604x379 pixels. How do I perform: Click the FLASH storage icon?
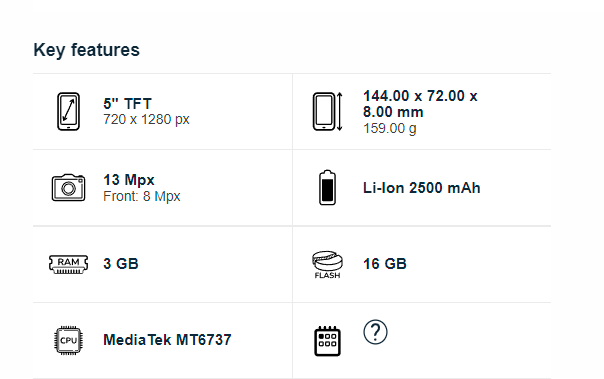pos(327,265)
